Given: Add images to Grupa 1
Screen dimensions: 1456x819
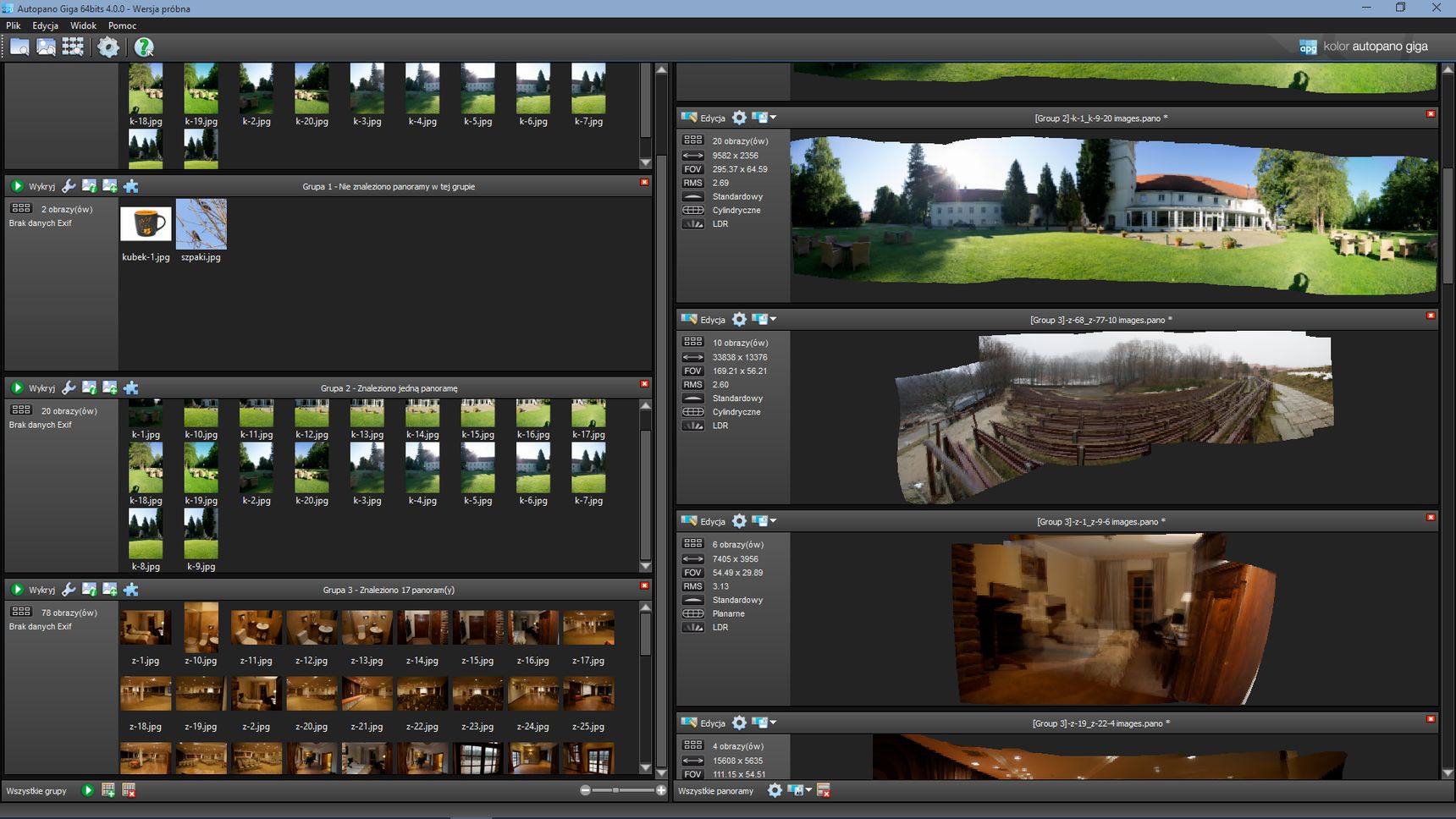Looking at the screenshot, I should [110, 186].
